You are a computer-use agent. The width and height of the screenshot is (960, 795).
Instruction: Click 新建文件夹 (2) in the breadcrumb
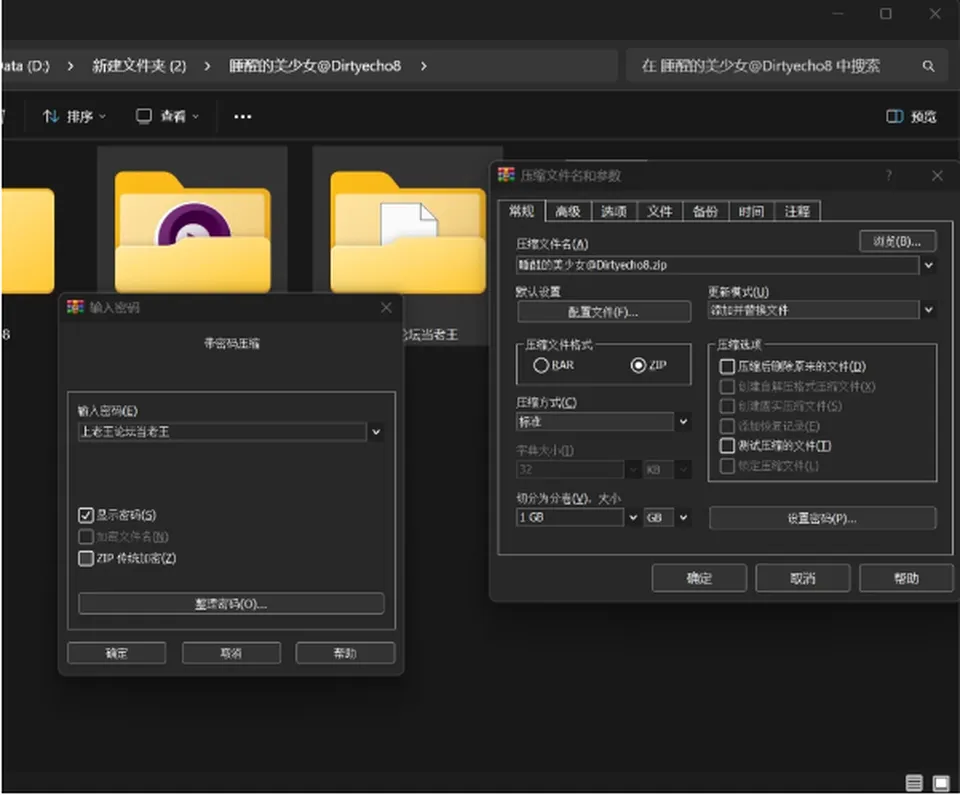pos(139,66)
